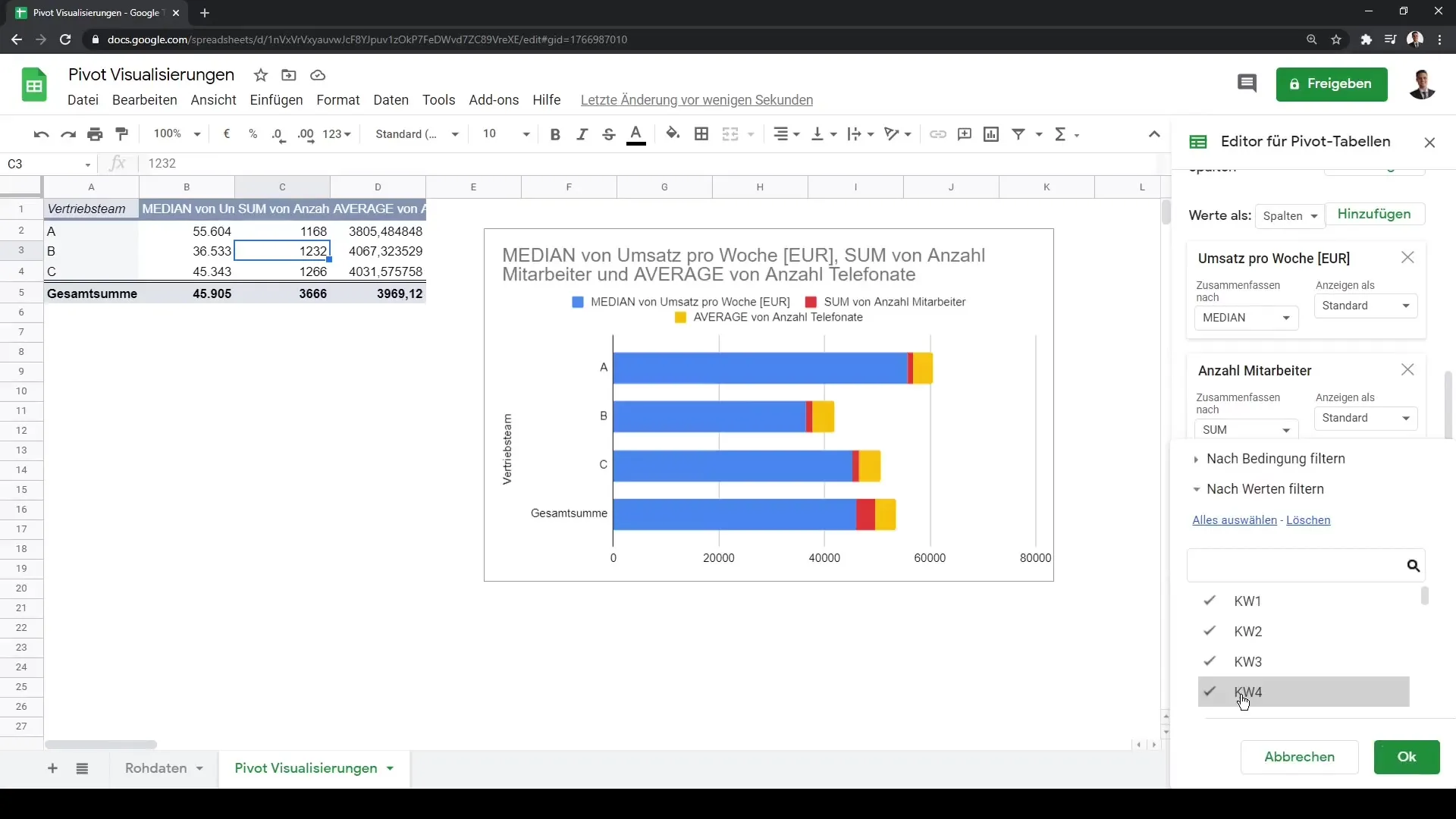Open the SUM summarize dropdown
1456x819 pixels.
1246,429
